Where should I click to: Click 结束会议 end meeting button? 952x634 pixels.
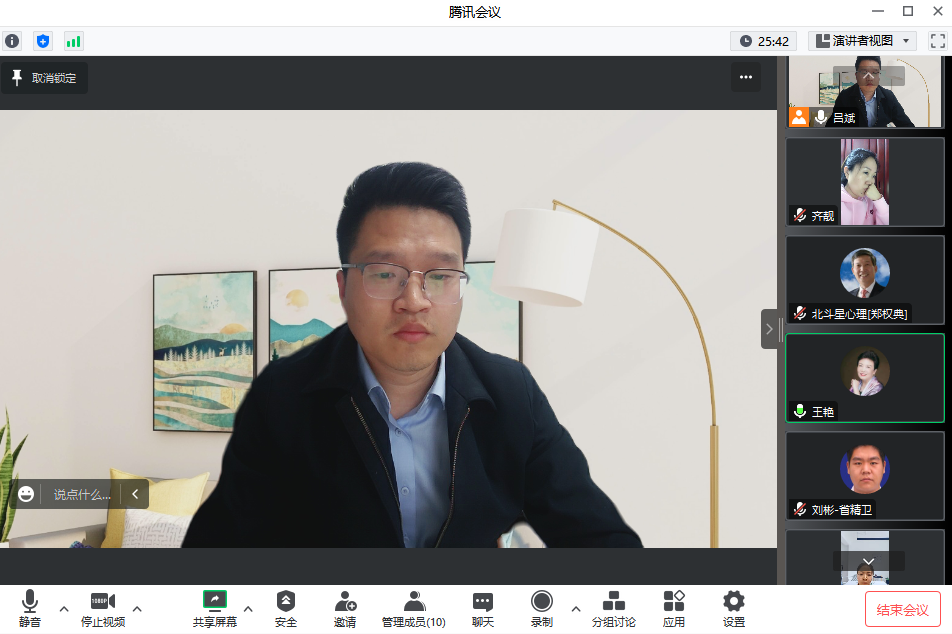902,609
